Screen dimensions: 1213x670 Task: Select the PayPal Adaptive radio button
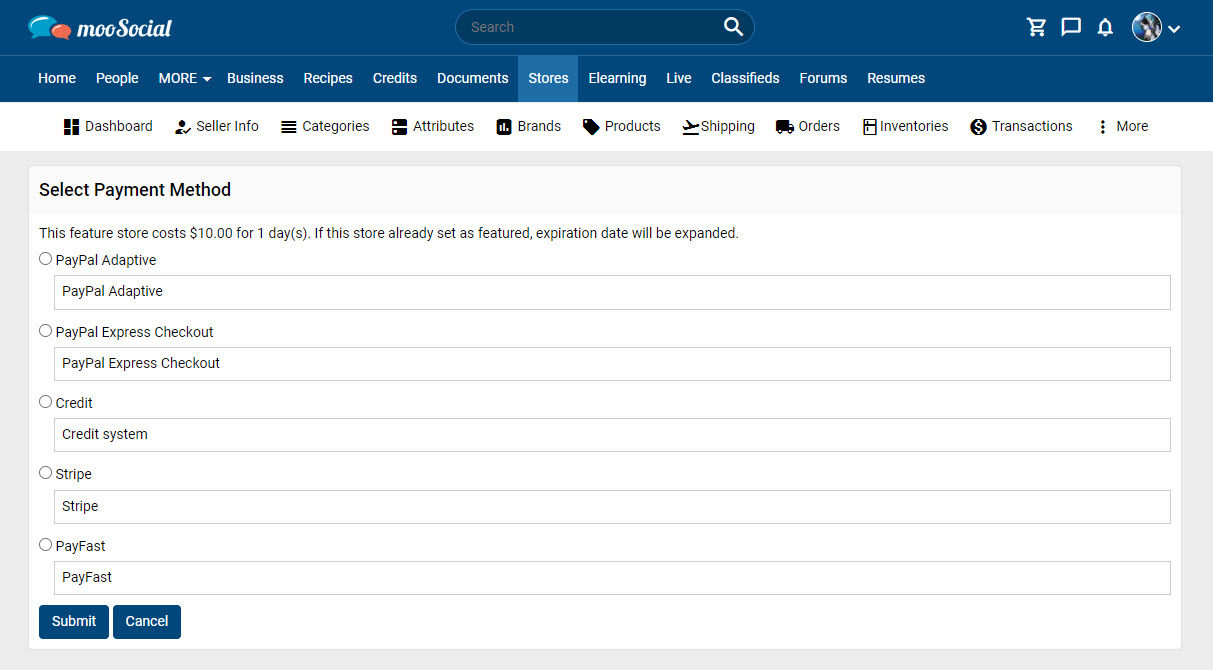click(x=45, y=259)
